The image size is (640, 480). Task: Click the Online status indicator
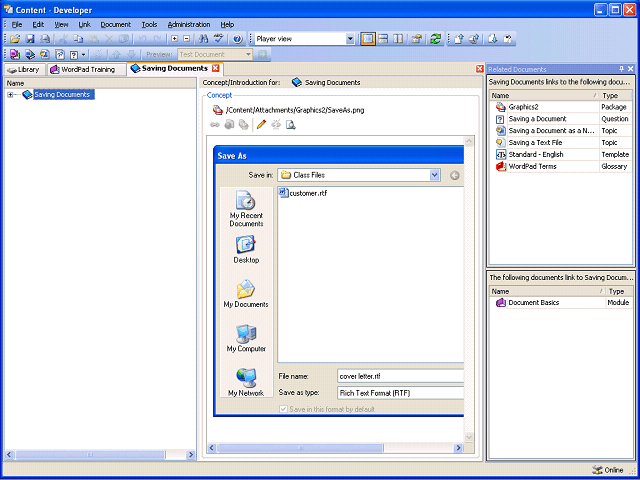click(x=608, y=470)
